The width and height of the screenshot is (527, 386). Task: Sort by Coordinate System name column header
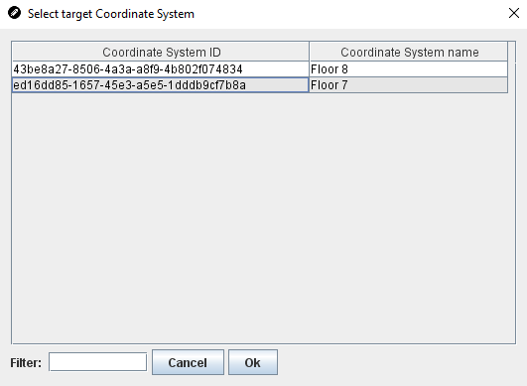pos(408,52)
